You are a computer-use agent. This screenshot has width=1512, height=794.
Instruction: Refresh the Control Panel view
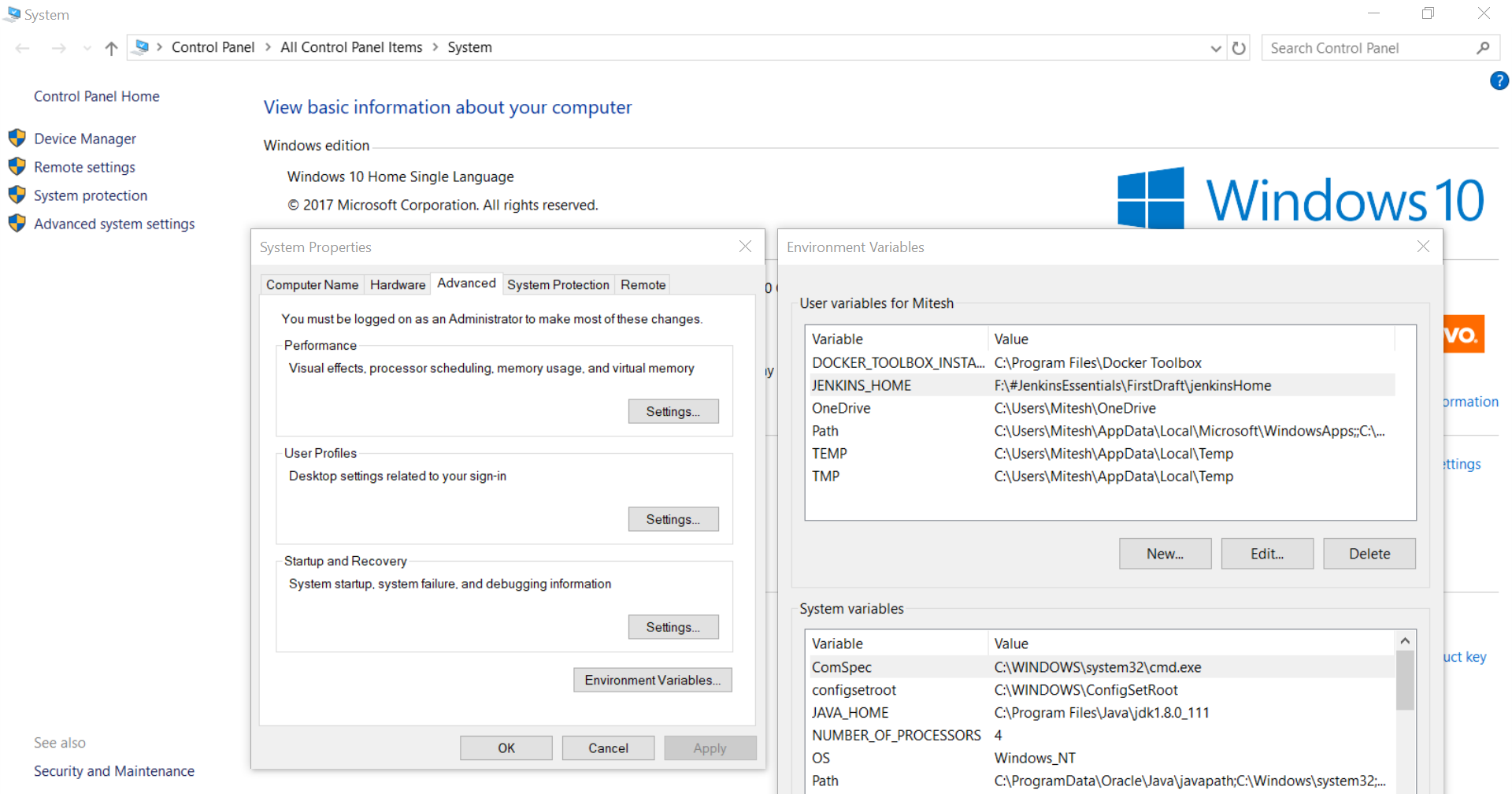coord(1239,48)
